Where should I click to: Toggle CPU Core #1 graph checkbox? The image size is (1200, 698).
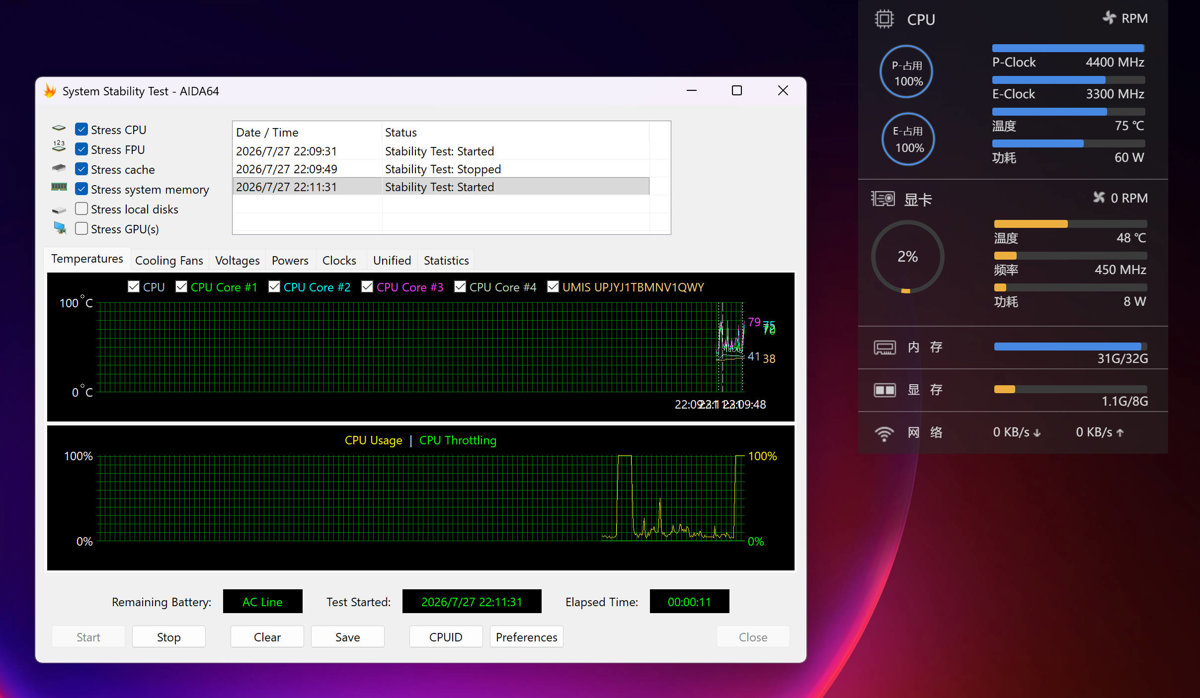pos(181,287)
